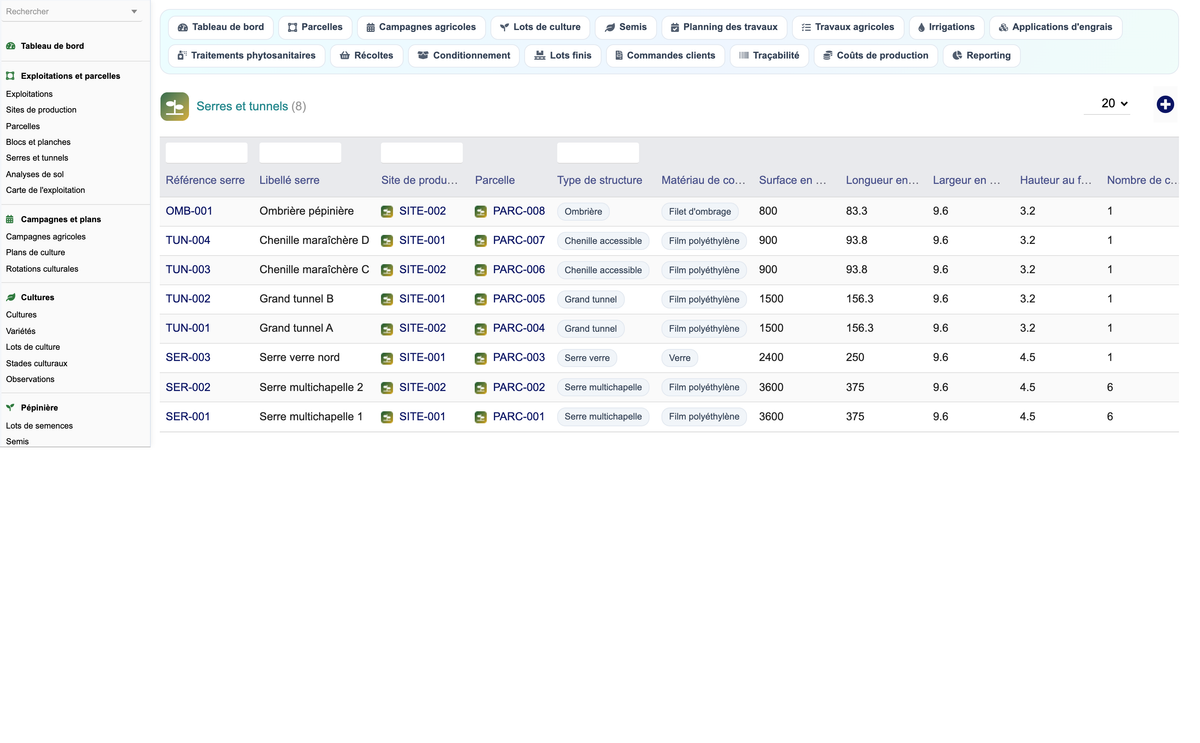1200x743 pixels.
Task: Open record TUN-004
Action: pos(188,240)
